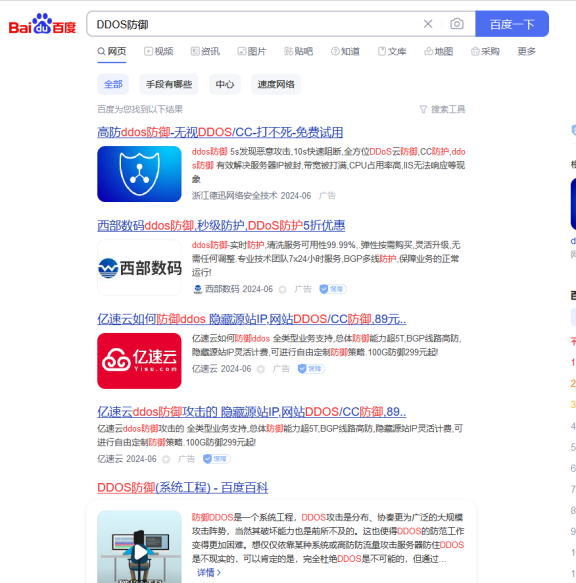Screen dimensions: 576x583
Task: Open the 浙江德迅网络安全技术 source link
Action: (x=235, y=196)
